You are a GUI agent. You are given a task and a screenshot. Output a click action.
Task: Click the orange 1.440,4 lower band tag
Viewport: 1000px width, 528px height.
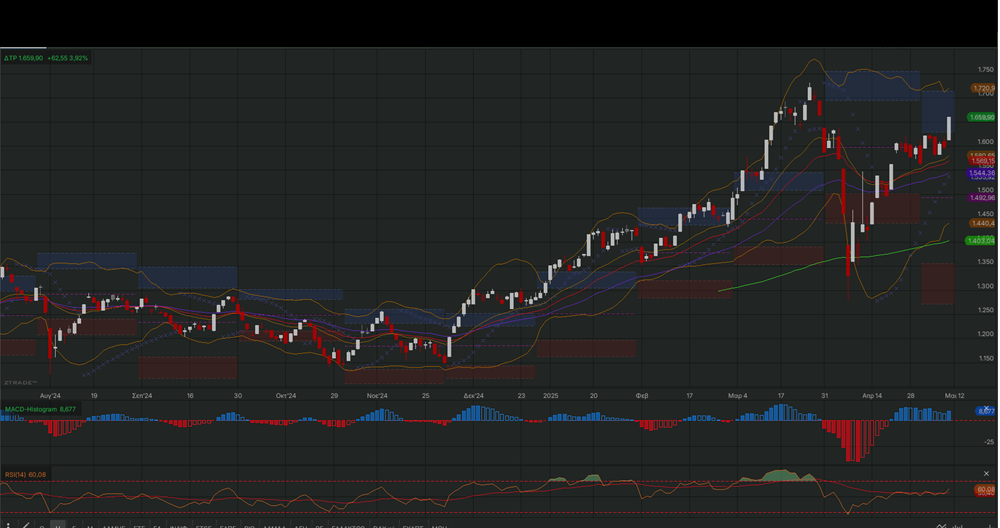[x=982, y=223]
